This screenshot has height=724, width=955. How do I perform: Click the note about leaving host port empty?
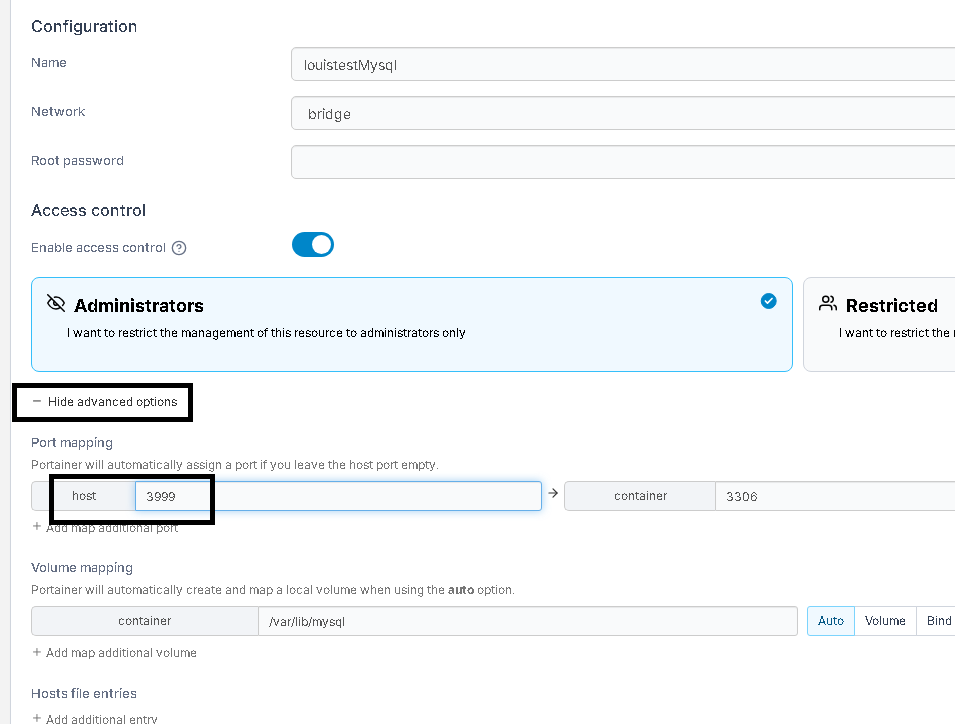(x=234, y=465)
